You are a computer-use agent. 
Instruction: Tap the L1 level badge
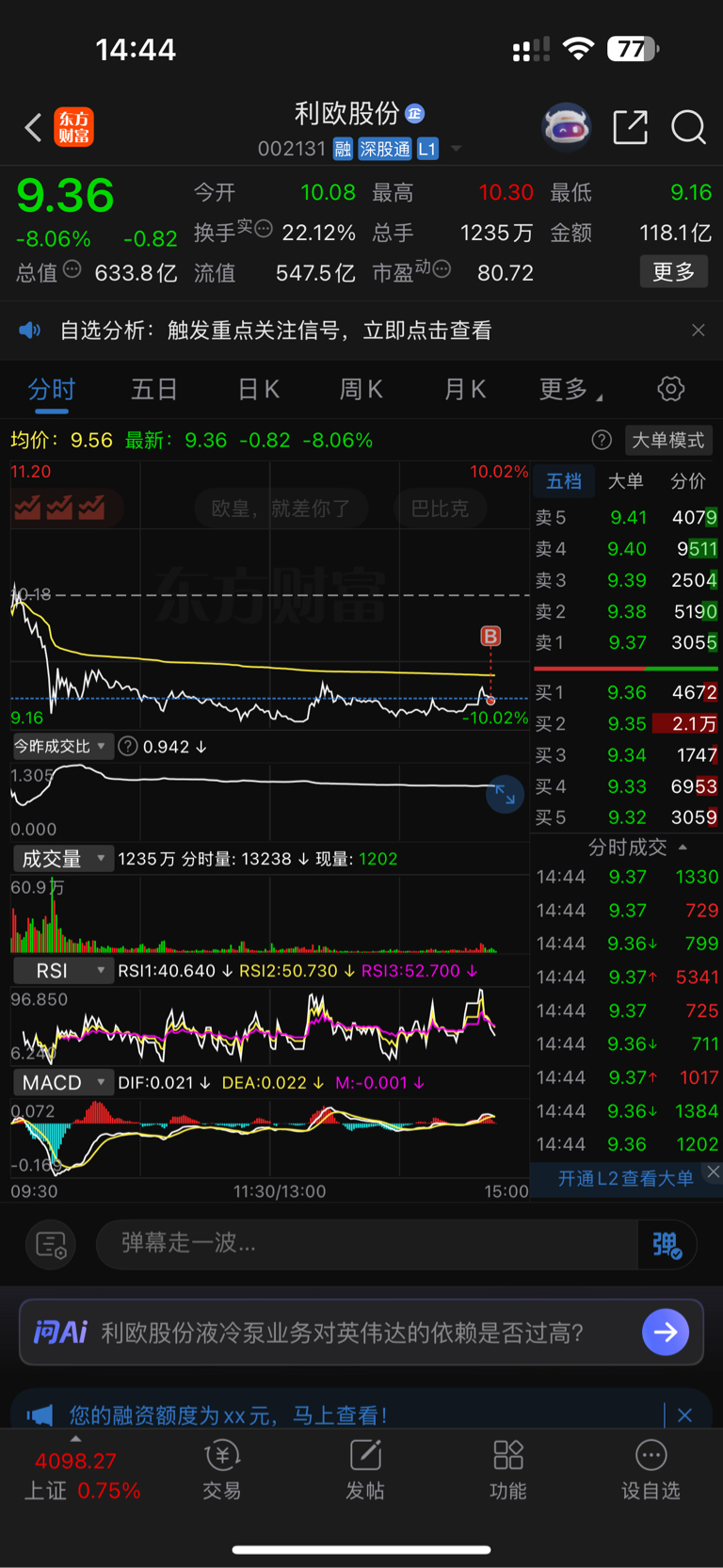(427, 149)
